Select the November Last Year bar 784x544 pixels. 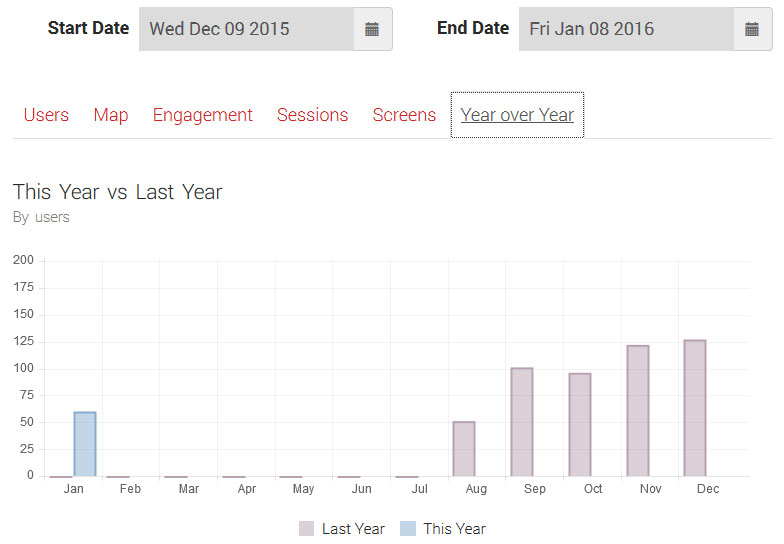638,410
